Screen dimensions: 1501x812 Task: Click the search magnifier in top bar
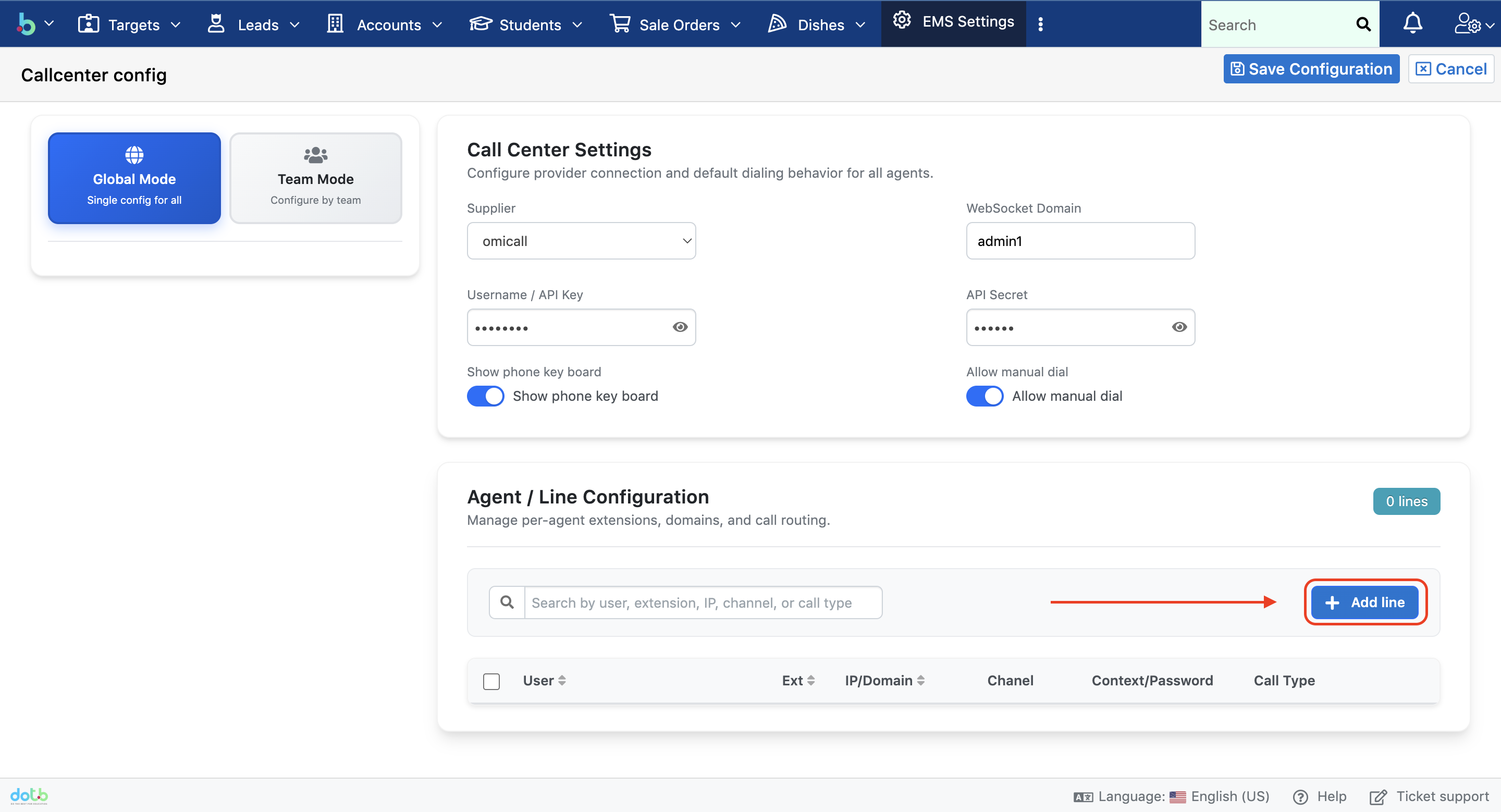pyautogui.click(x=1363, y=24)
